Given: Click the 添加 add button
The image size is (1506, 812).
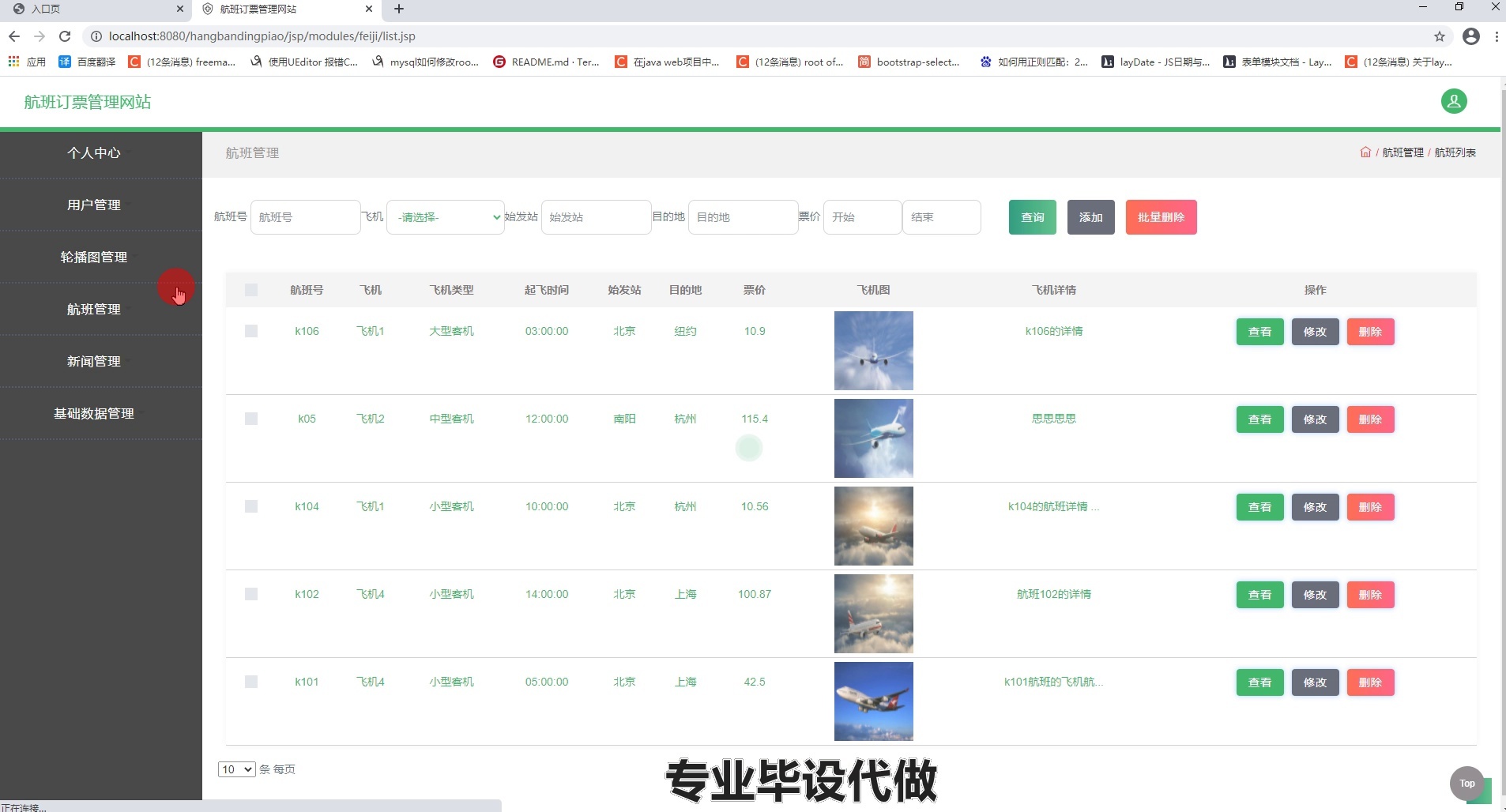Looking at the screenshot, I should coord(1091,217).
